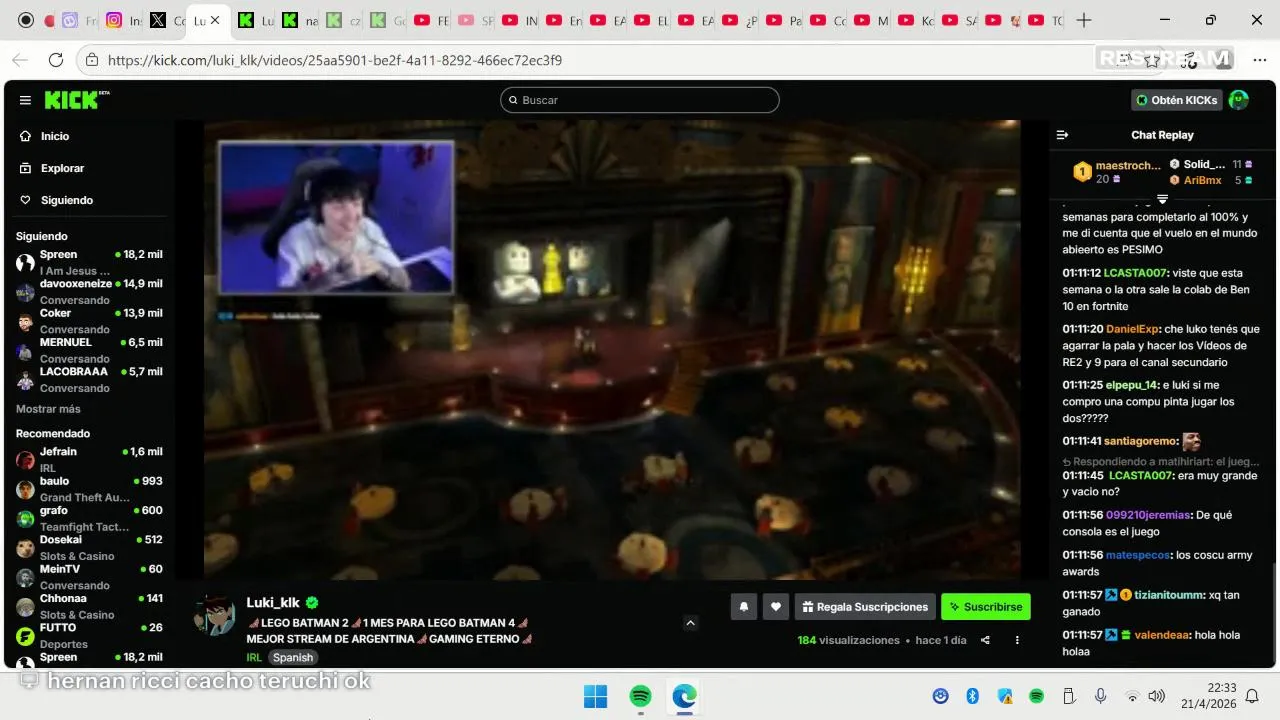Expand Mostrar más in following list
1280x720 pixels.
pos(48,409)
